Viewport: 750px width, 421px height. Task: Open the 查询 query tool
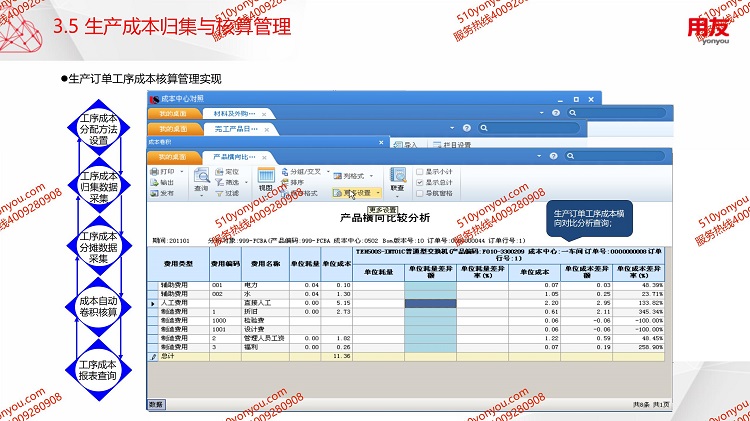pos(201,179)
